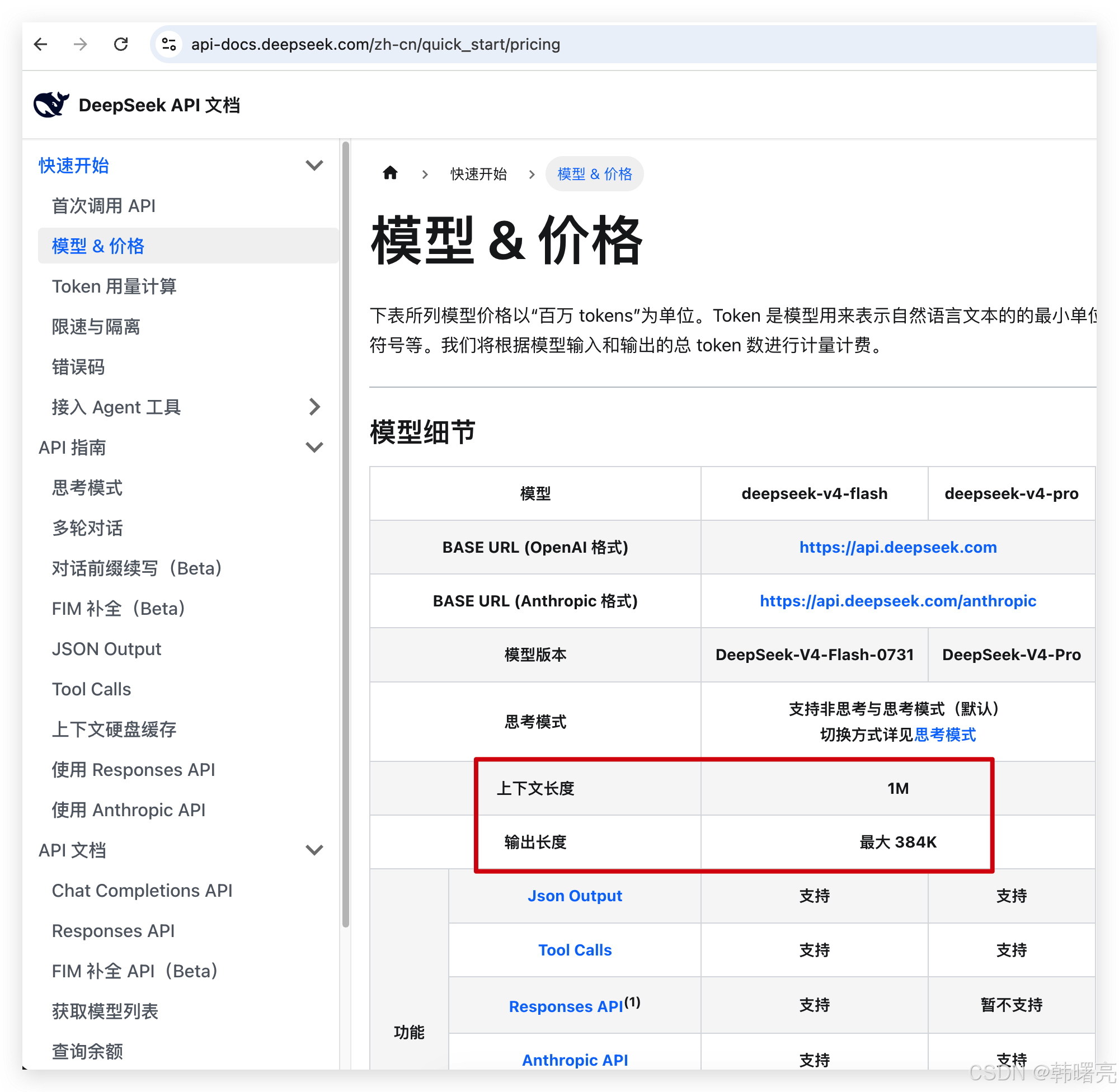Viewport: 1119px width, 1092px height.
Task: Click 思考模式 link in table cell
Action: click(x=945, y=735)
